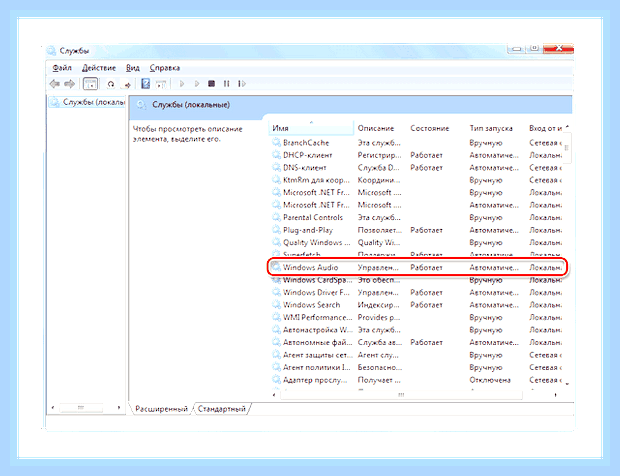Click the Forward arrow in the toolbar
620x476 pixels.
click(70, 84)
